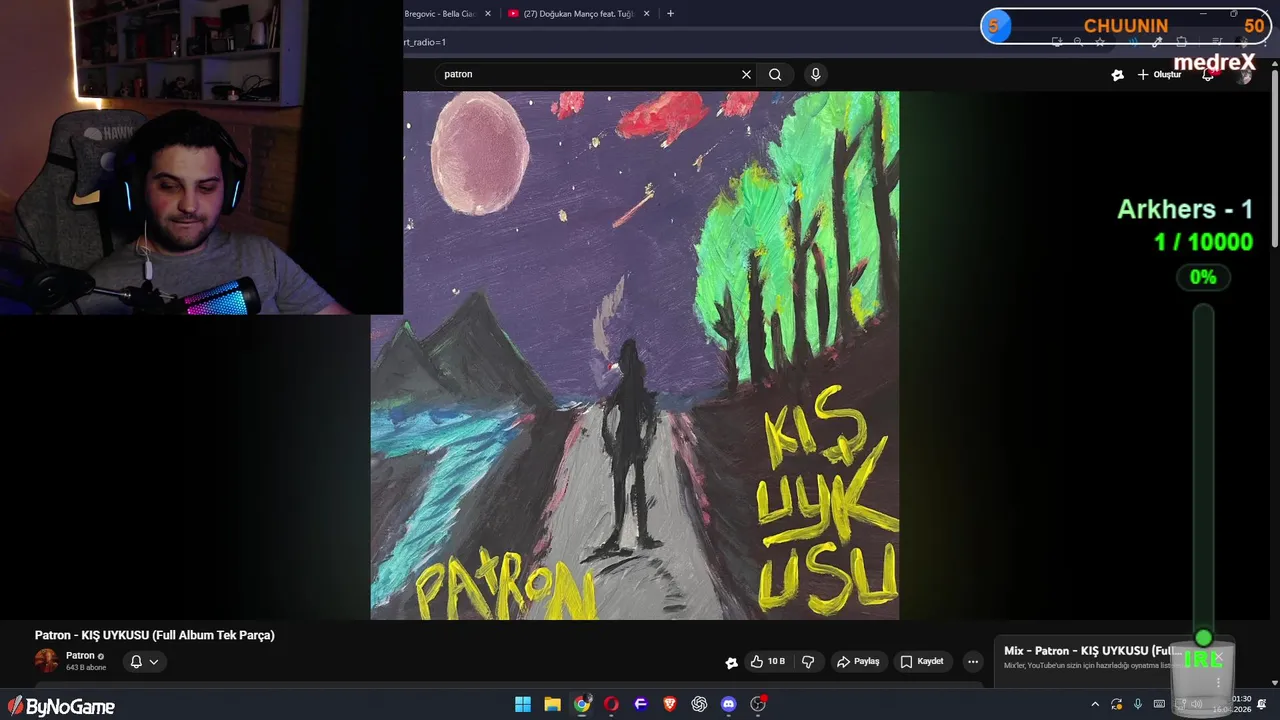Click the sync status tray icon
Image resolution: width=1280 pixels, height=720 pixels.
(1116, 704)
